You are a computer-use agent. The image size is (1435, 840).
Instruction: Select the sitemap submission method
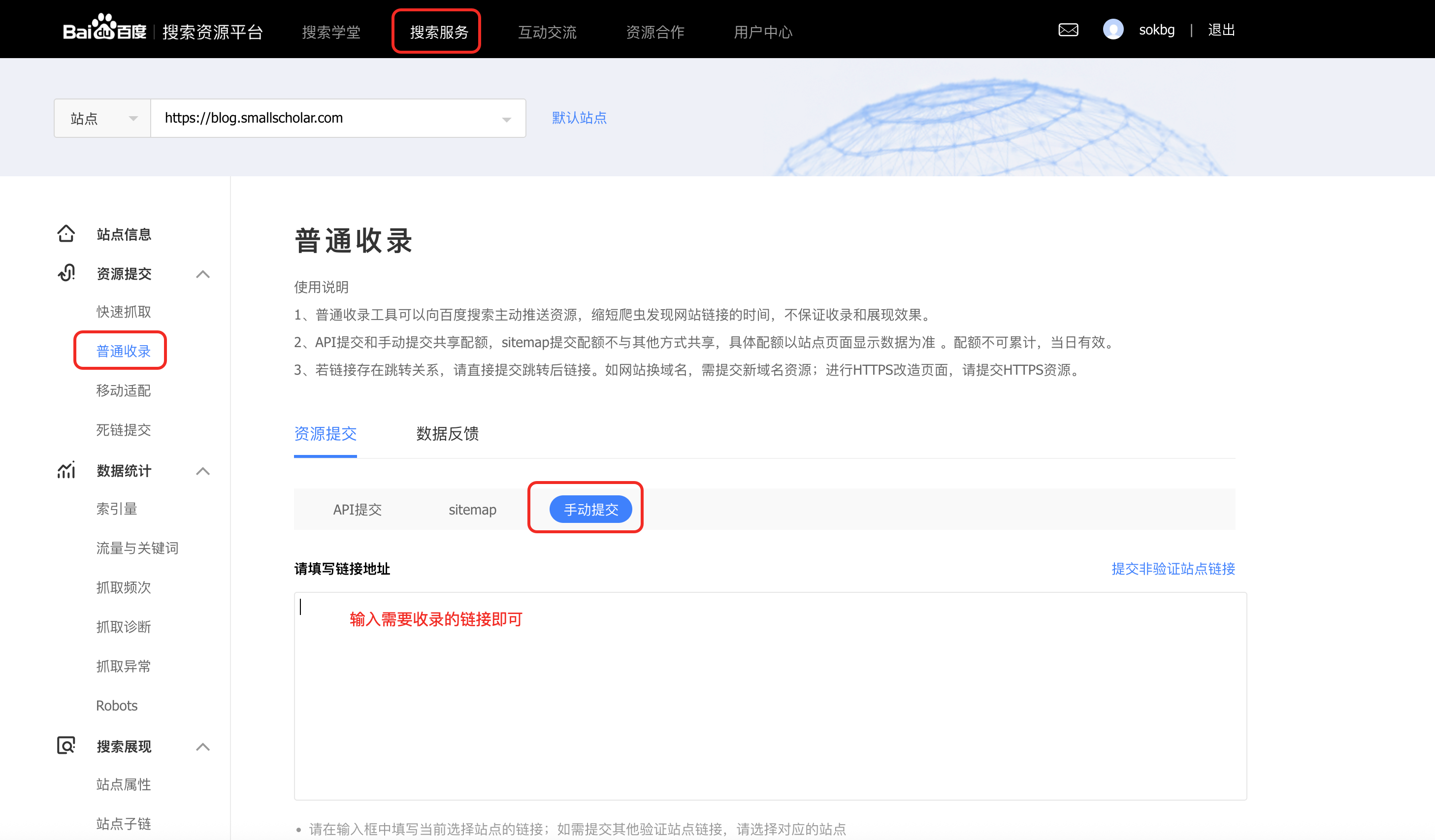pyautogui.click(x=473, y=509)
